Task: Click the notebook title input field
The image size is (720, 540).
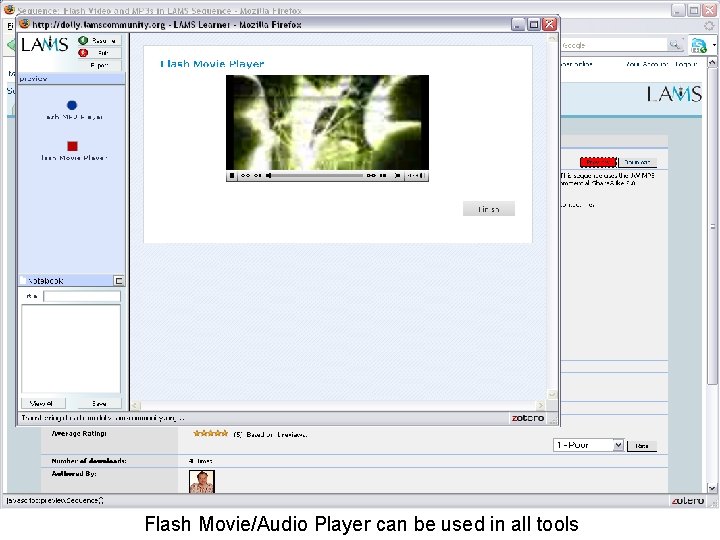Action: click(82, 296)
